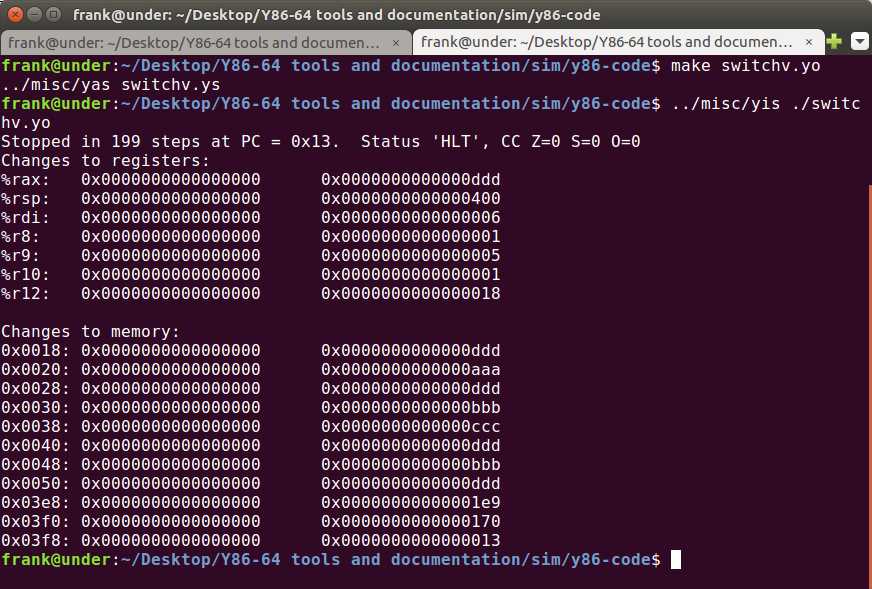
Task: Open the tab list dropdown arrow
Action: [859, 42]
